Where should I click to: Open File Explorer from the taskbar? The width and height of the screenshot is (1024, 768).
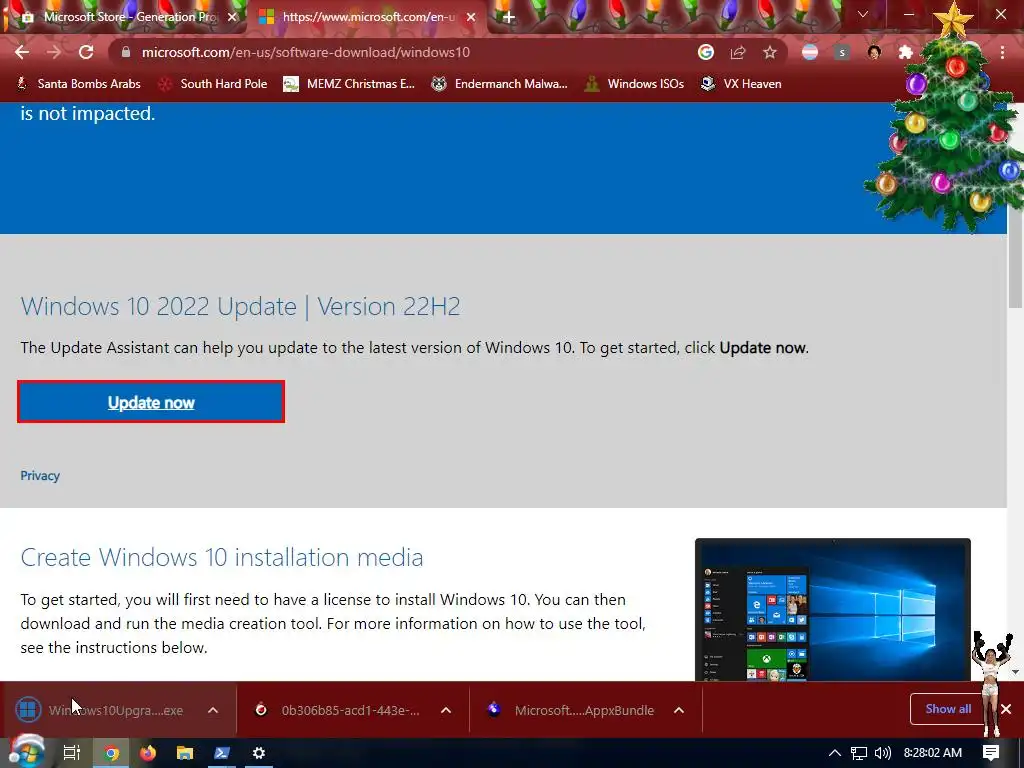click(185, 753)
